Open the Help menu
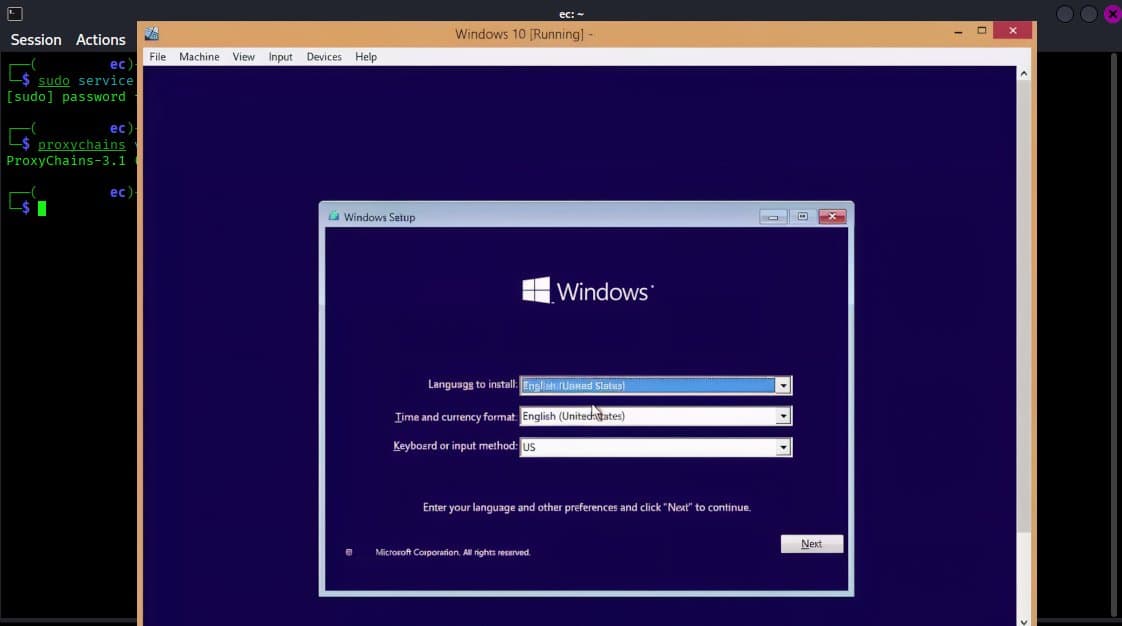Viewport: 1122px width, 626px height. (366, 57)
